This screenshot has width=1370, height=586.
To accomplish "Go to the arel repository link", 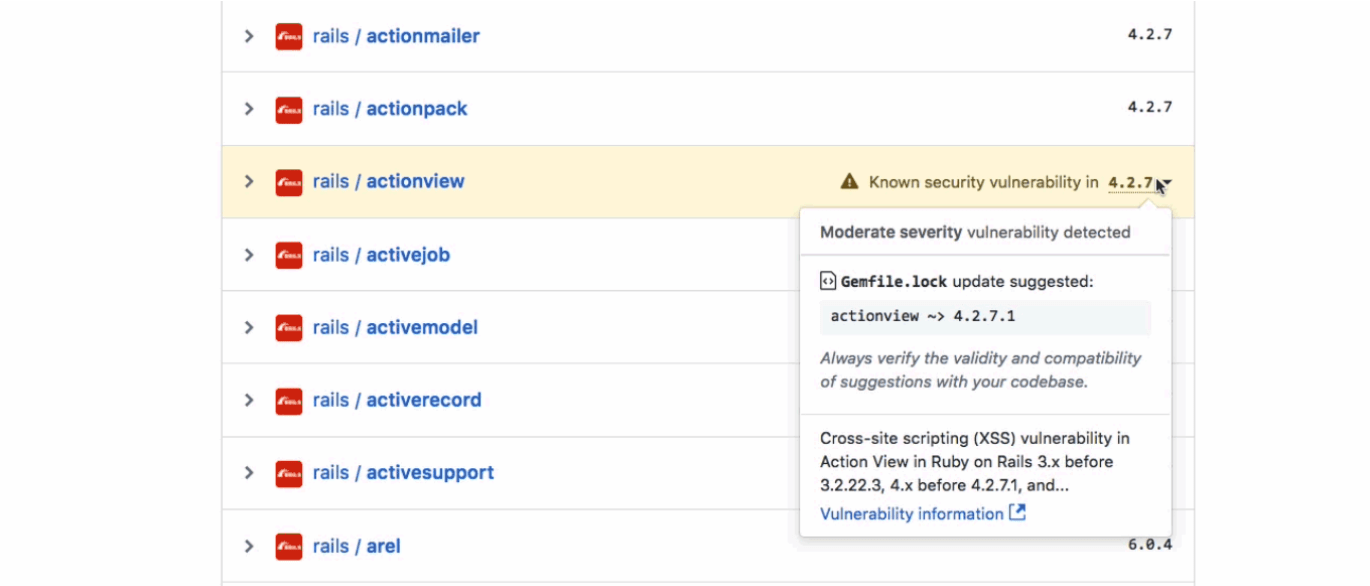I will (x=383, y=546).
